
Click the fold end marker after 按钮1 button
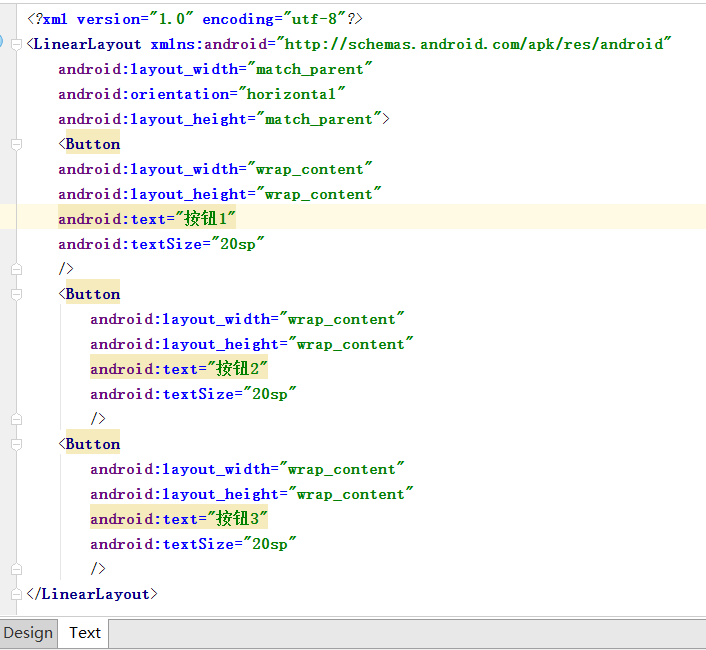point(16,269)
